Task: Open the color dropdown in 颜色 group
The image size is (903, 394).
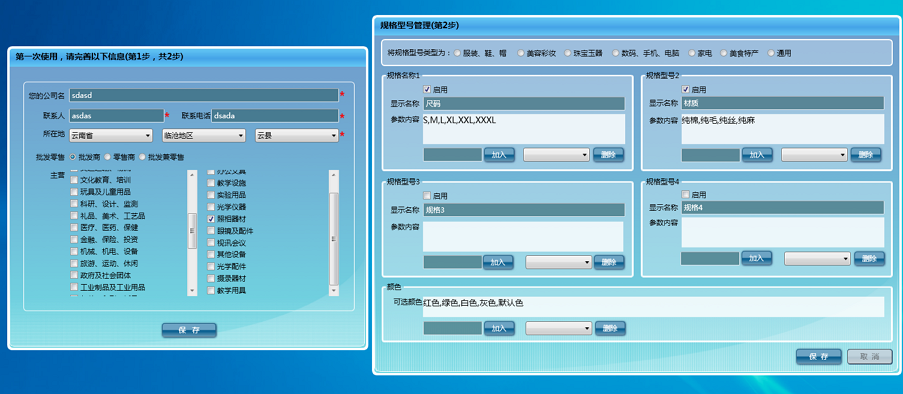Action: 559,328
